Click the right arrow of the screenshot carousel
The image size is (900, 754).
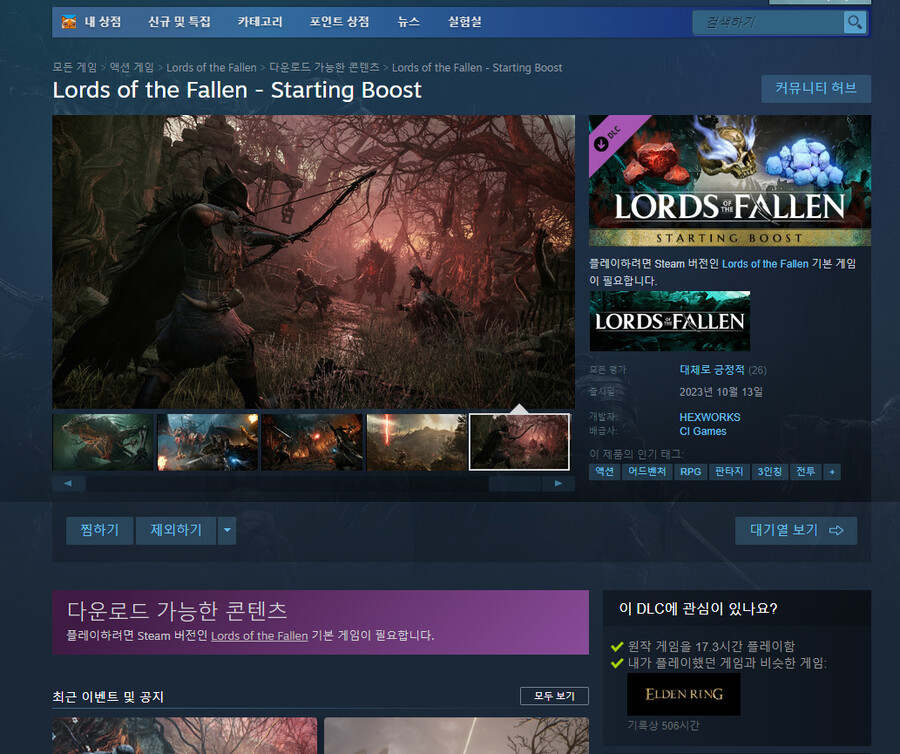coord(559,483)
